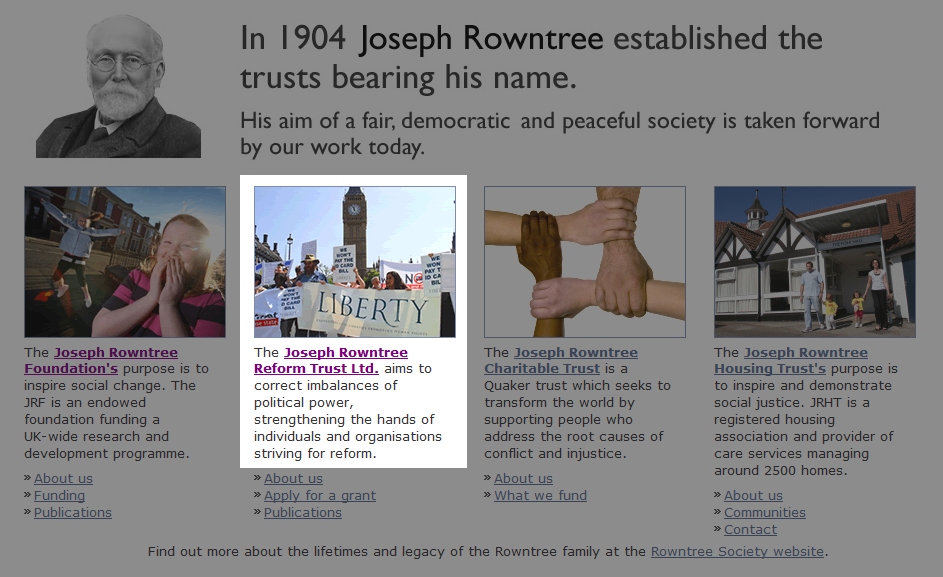Follow the Joseph Rowntree Housing Trust's link

pos(791,360)
